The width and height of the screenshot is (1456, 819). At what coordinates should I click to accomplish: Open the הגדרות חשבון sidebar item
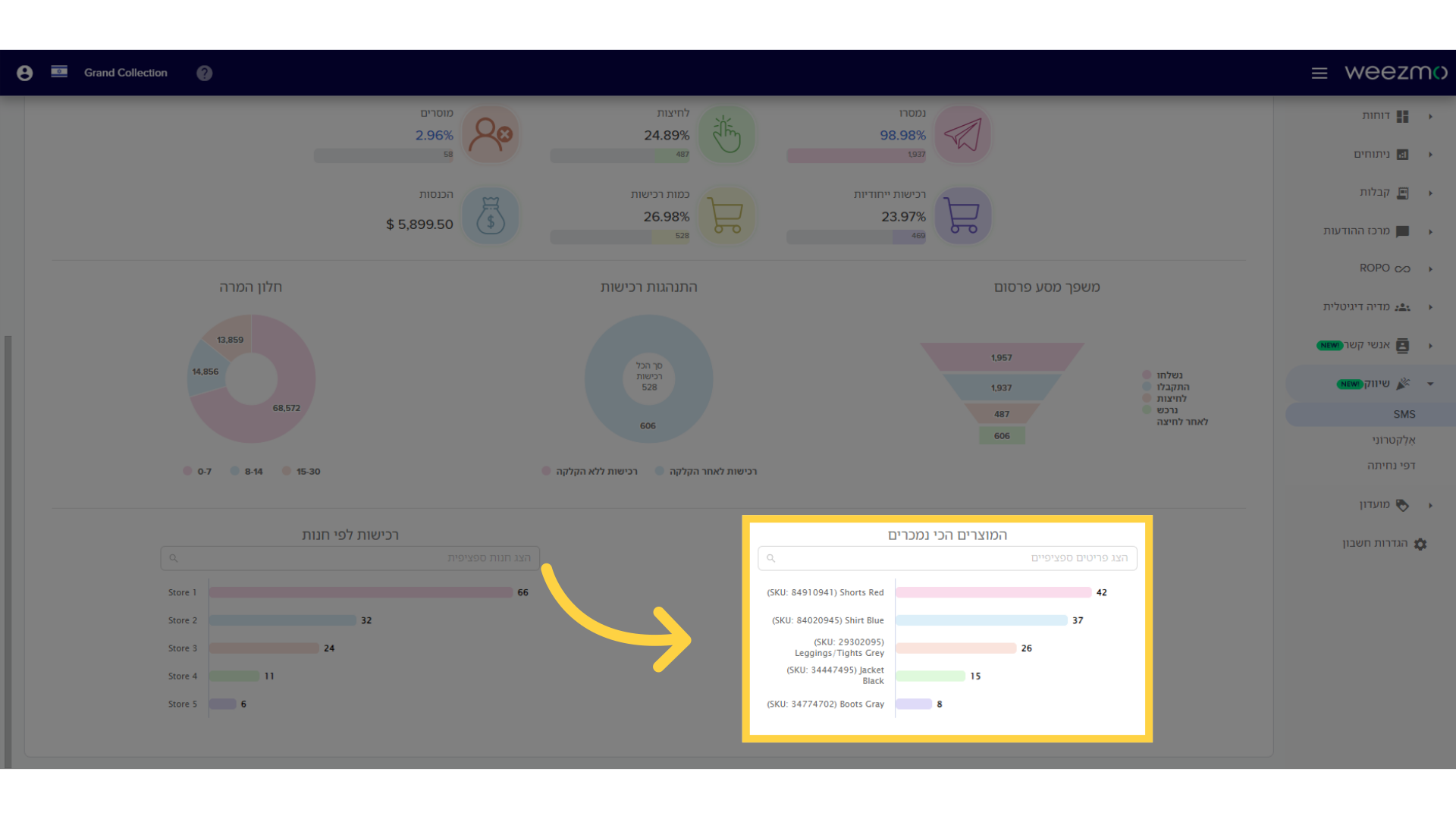[x=1375, y=543]
